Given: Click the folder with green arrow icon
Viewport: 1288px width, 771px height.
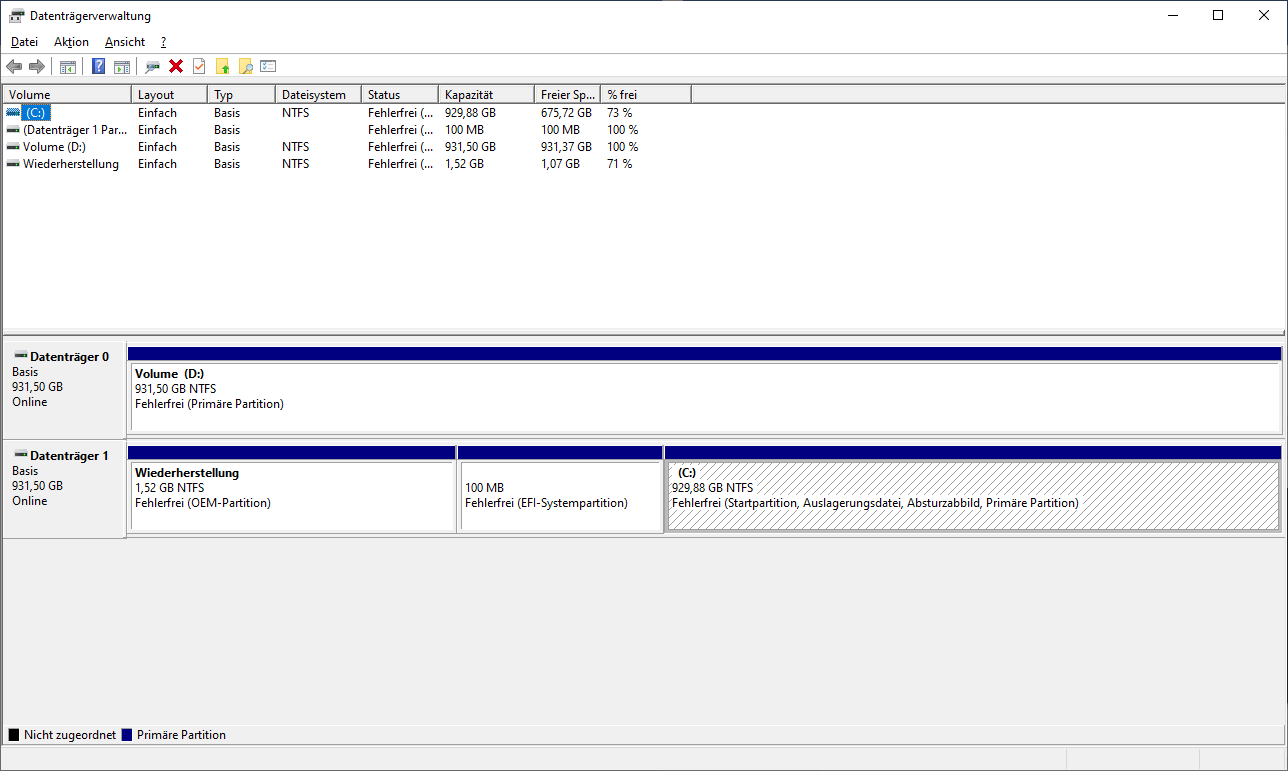Looking at the screenshot, I should click(222, 67).
